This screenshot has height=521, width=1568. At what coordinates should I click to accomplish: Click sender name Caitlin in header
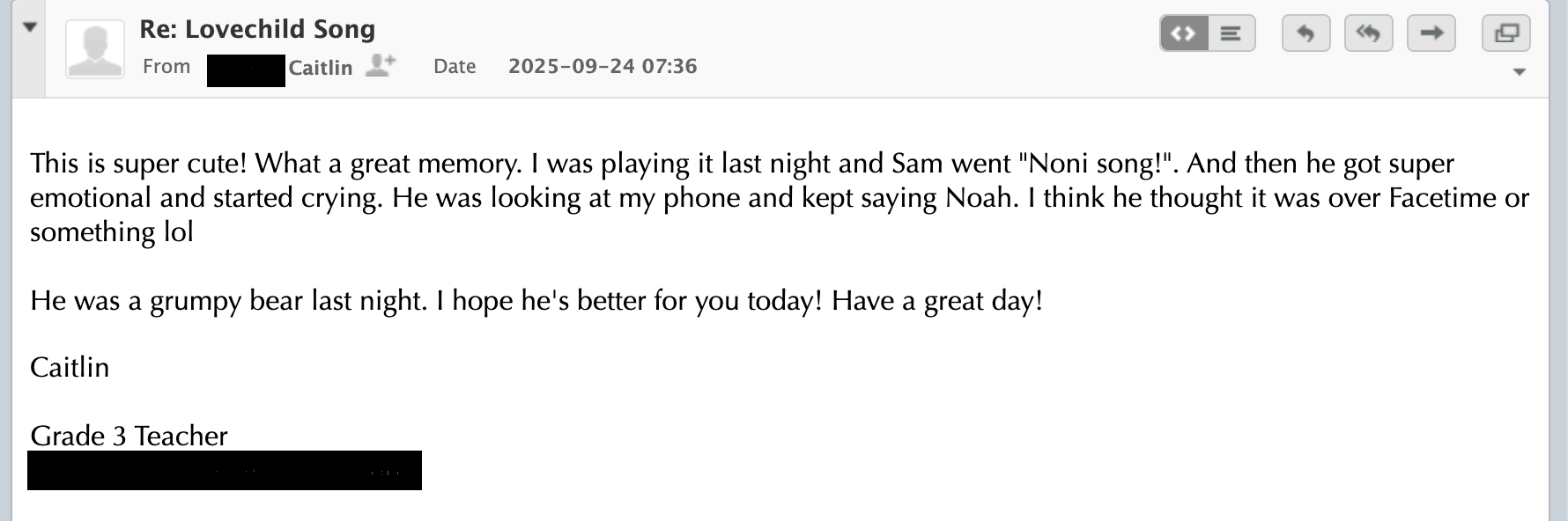click(x=320, y=68)
